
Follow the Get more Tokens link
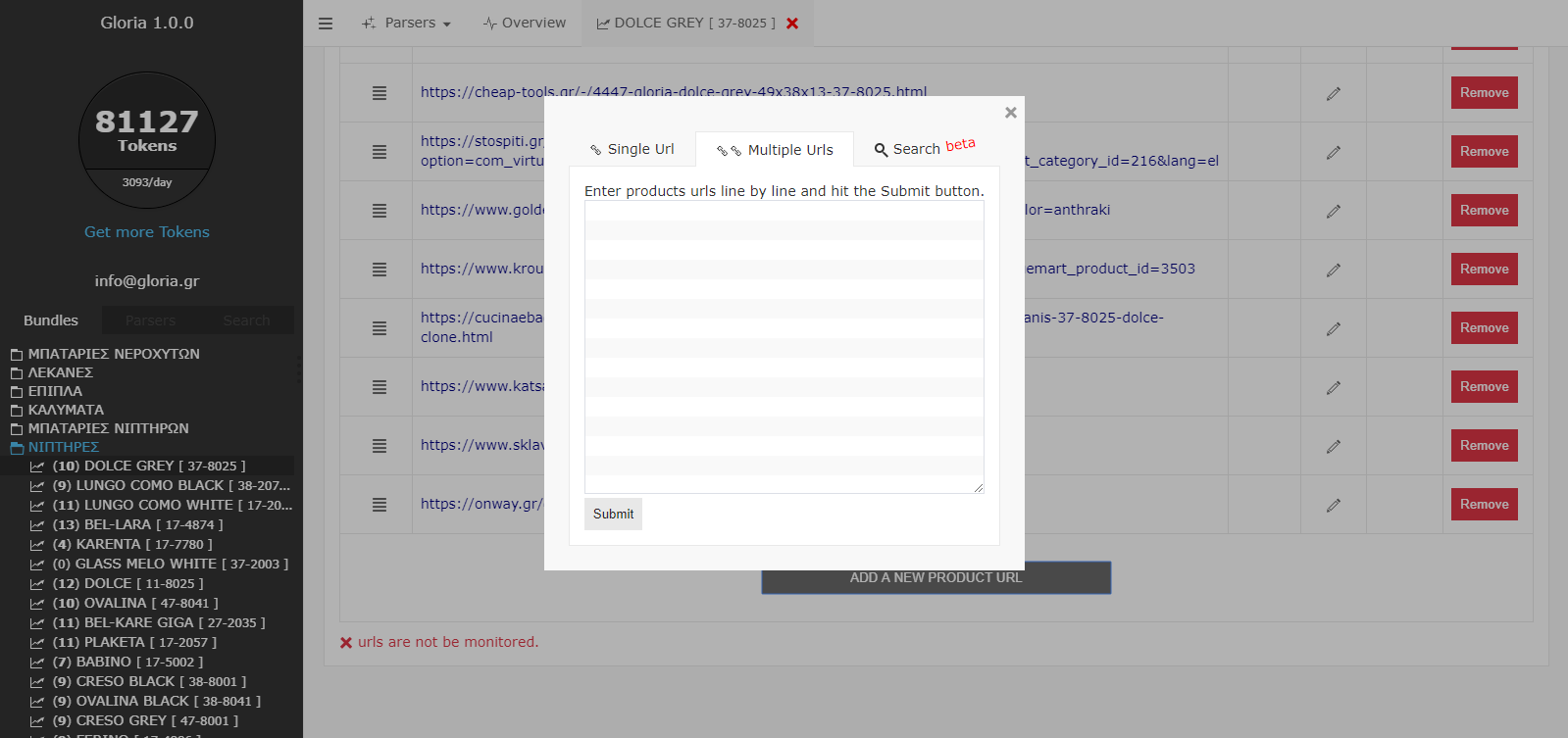coord(147,232)
